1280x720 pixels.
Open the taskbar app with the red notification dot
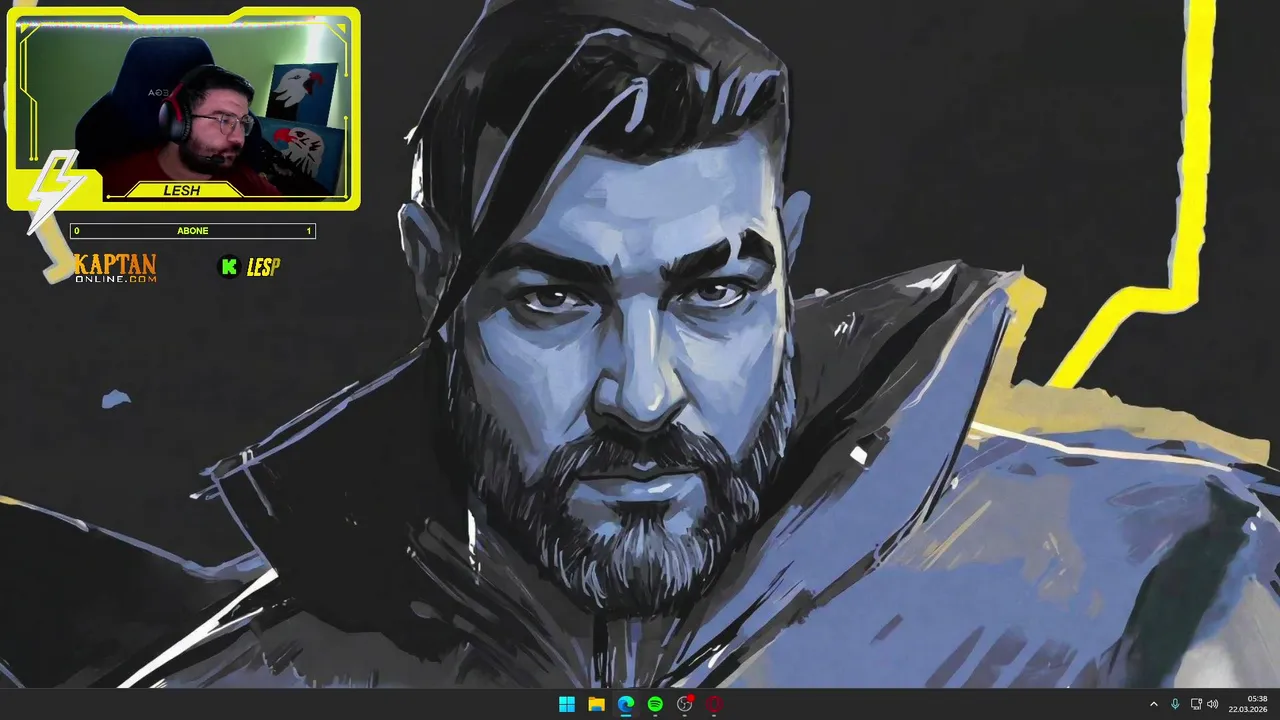coord(685,704)
